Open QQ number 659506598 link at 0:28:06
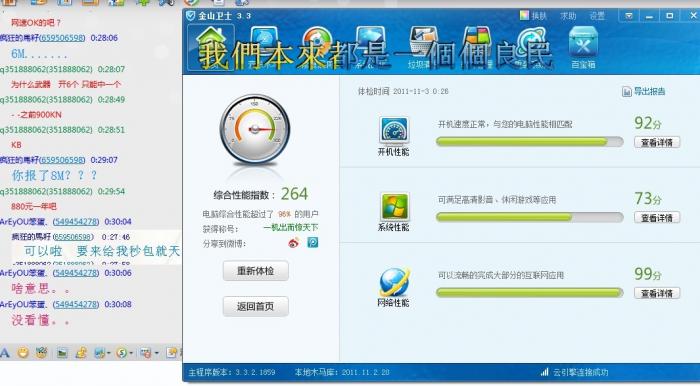 click(x=62, y=38)
